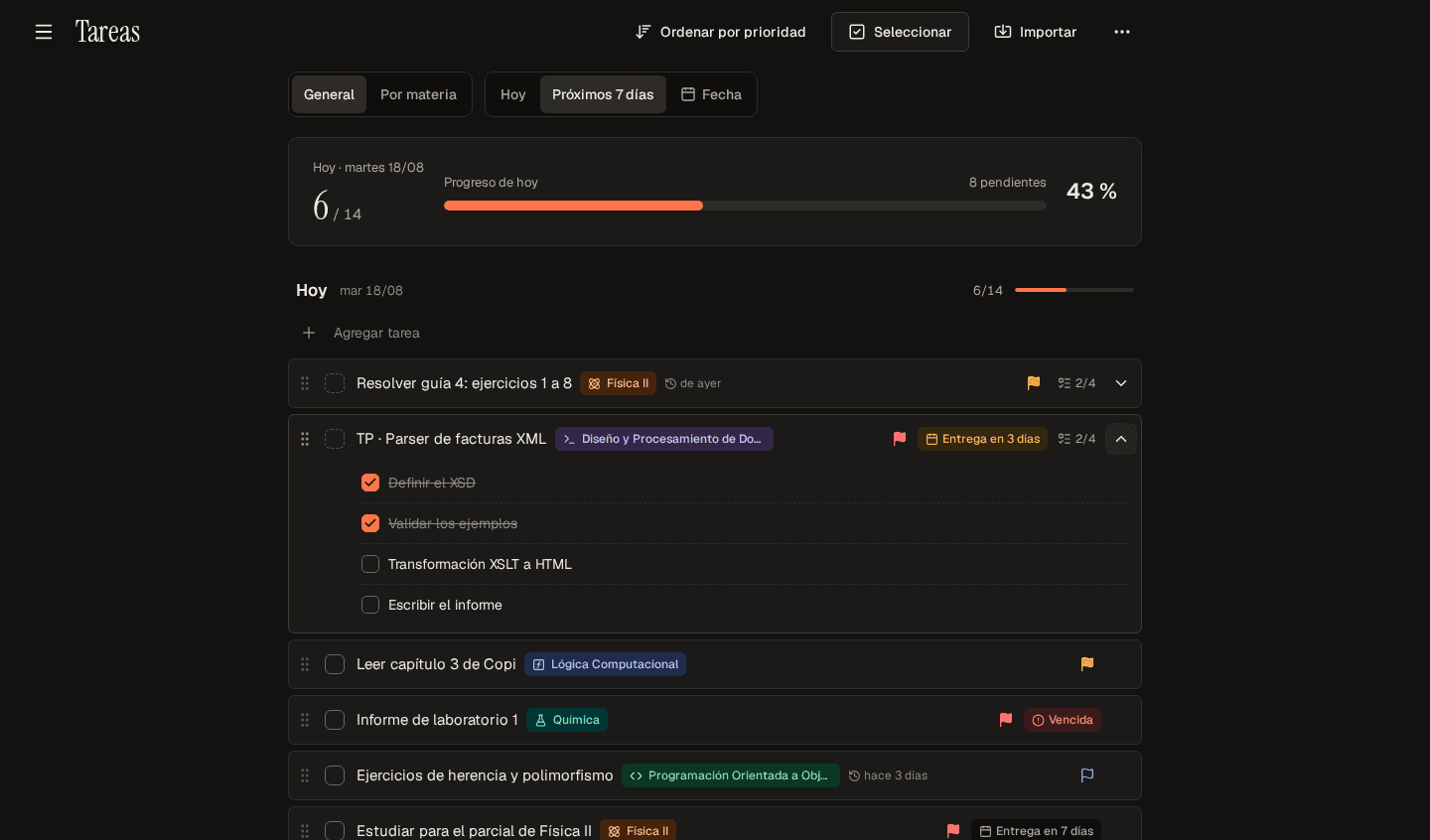
Task: Open the Fecha date picker
Action: click(x=711, y=94)
